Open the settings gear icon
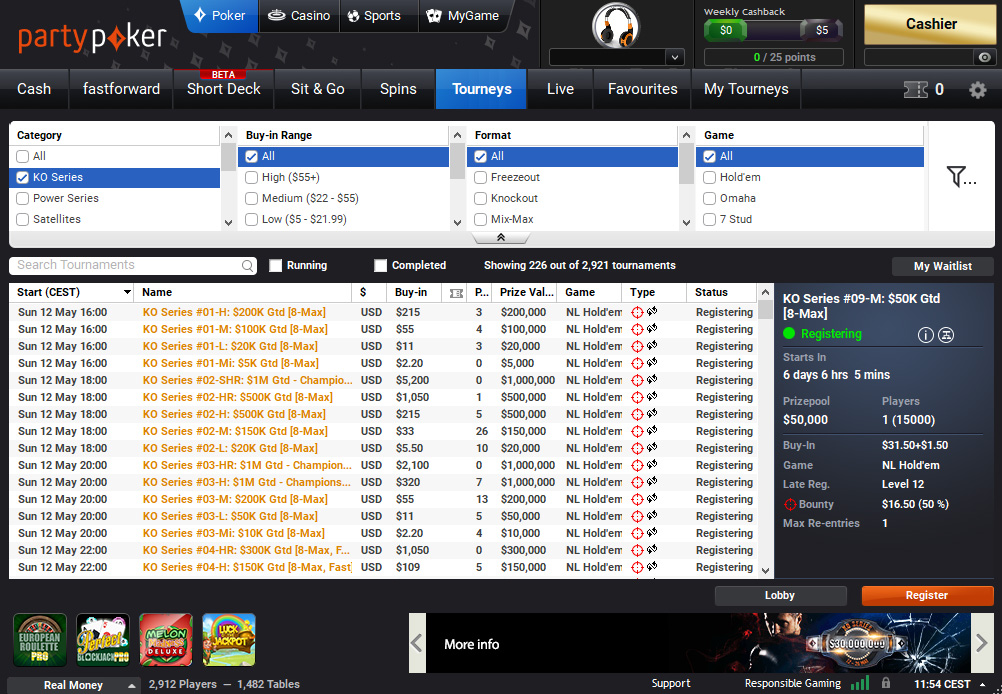 click(977, 90)
